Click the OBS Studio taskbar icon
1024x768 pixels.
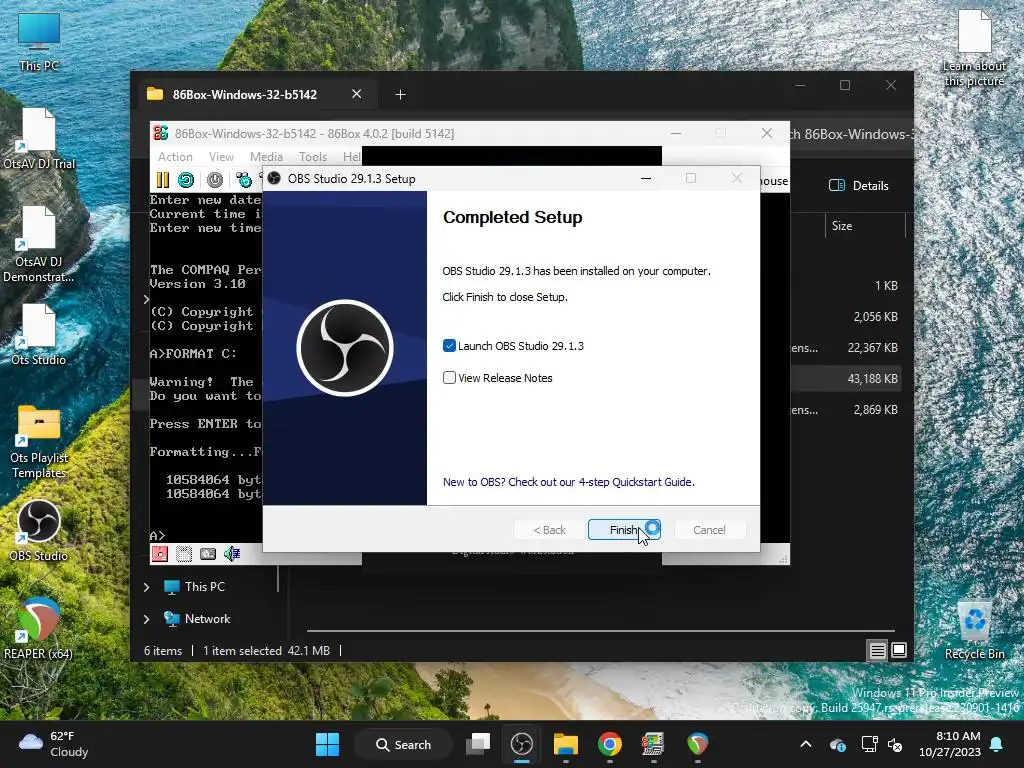[521, 744]
